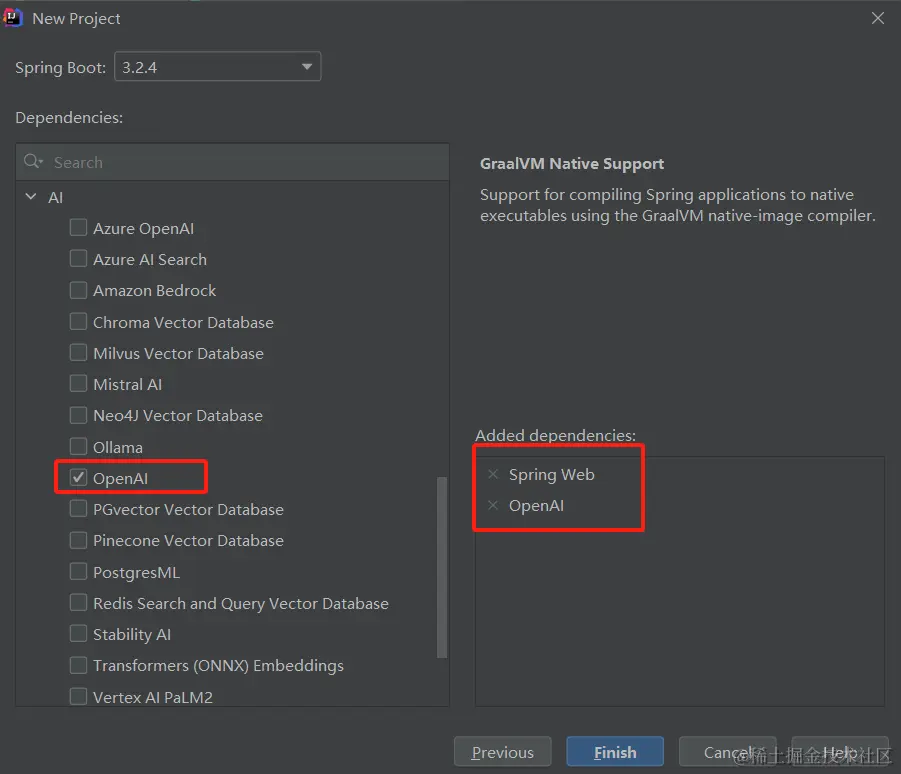Viewport: 901px width, 774px height.
Task: Select the Milvus Vector Database checkbox
Action: point(78,352)
